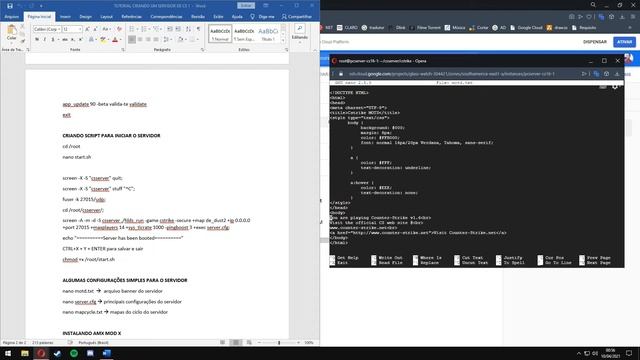Click the heart bookmark icon in Opera toolbar
The image size is (640, 360).
(589, 17)
